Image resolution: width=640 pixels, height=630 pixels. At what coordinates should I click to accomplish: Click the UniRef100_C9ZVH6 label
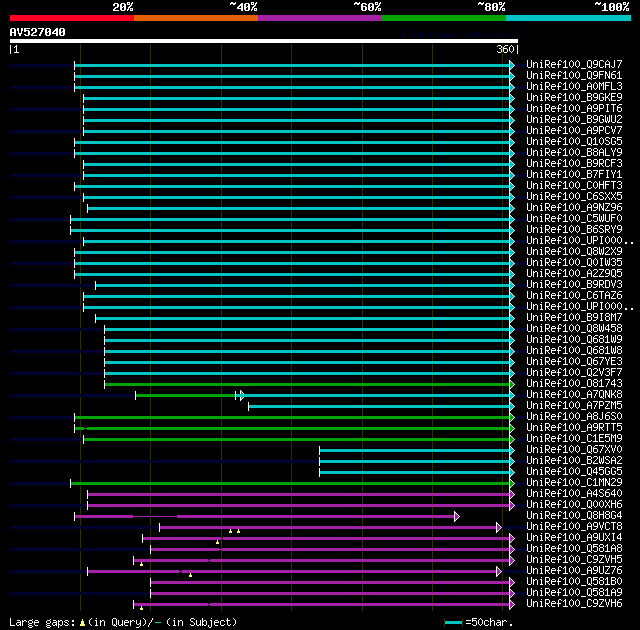click(x=574, y=604)
